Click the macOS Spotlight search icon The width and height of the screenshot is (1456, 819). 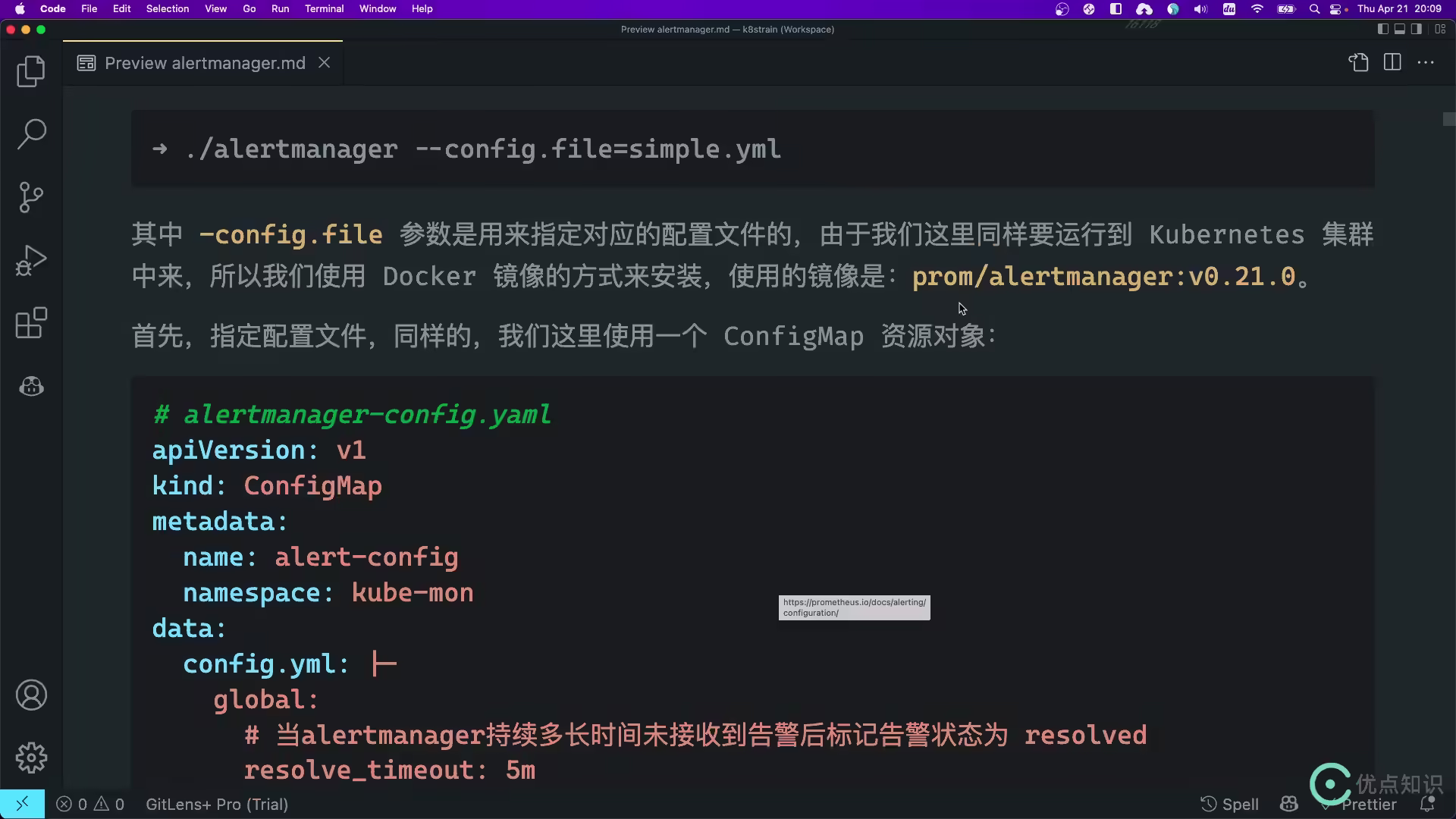click(1314, 8)
